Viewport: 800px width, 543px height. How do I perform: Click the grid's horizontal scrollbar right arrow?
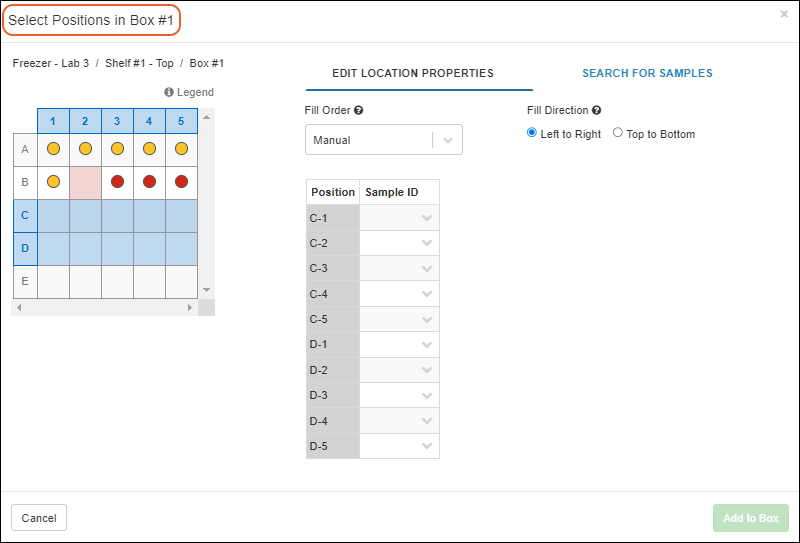pyautogui.click(x=190, y=308)
